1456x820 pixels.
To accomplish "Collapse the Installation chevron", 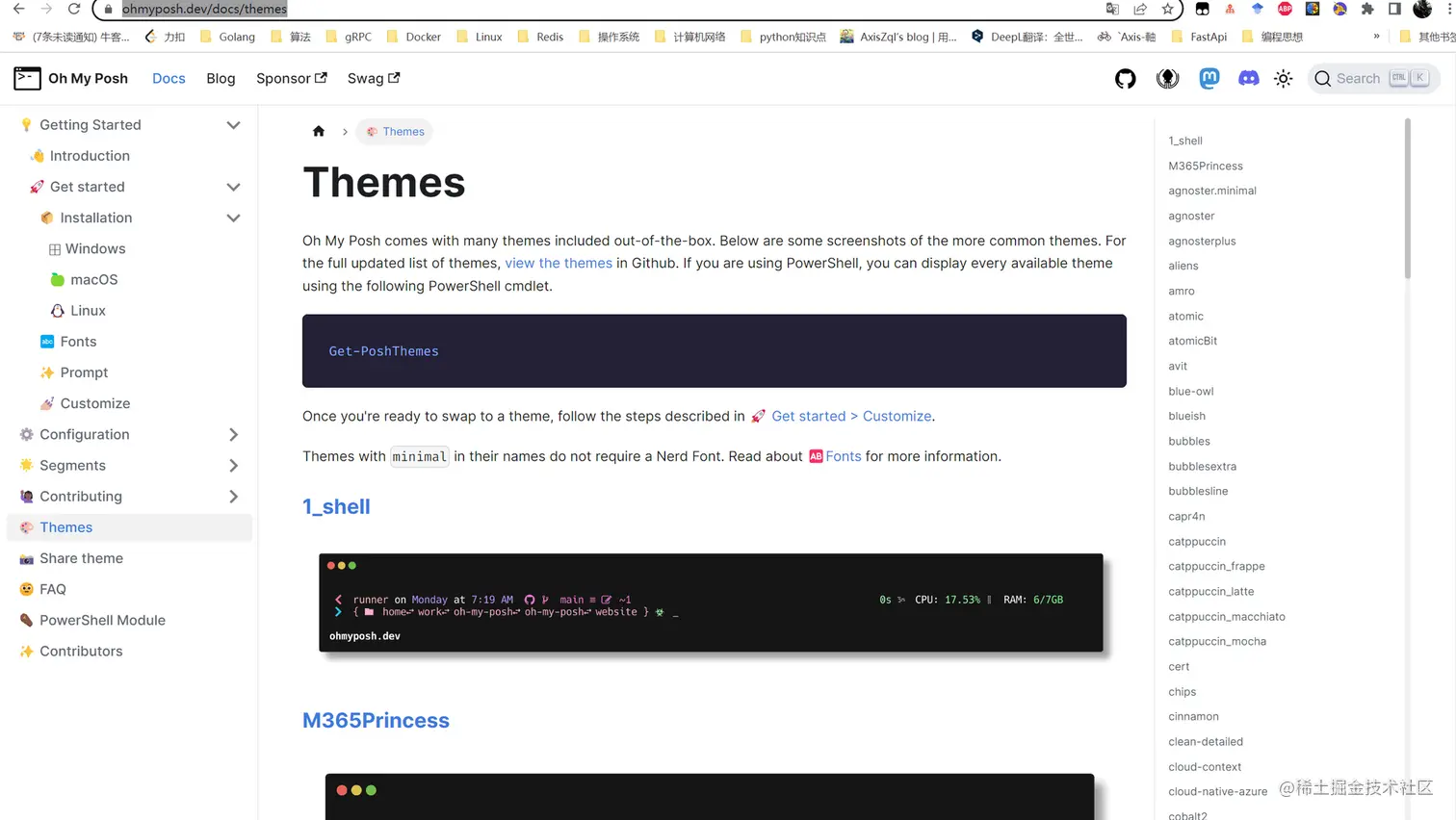I will (233, 218).
